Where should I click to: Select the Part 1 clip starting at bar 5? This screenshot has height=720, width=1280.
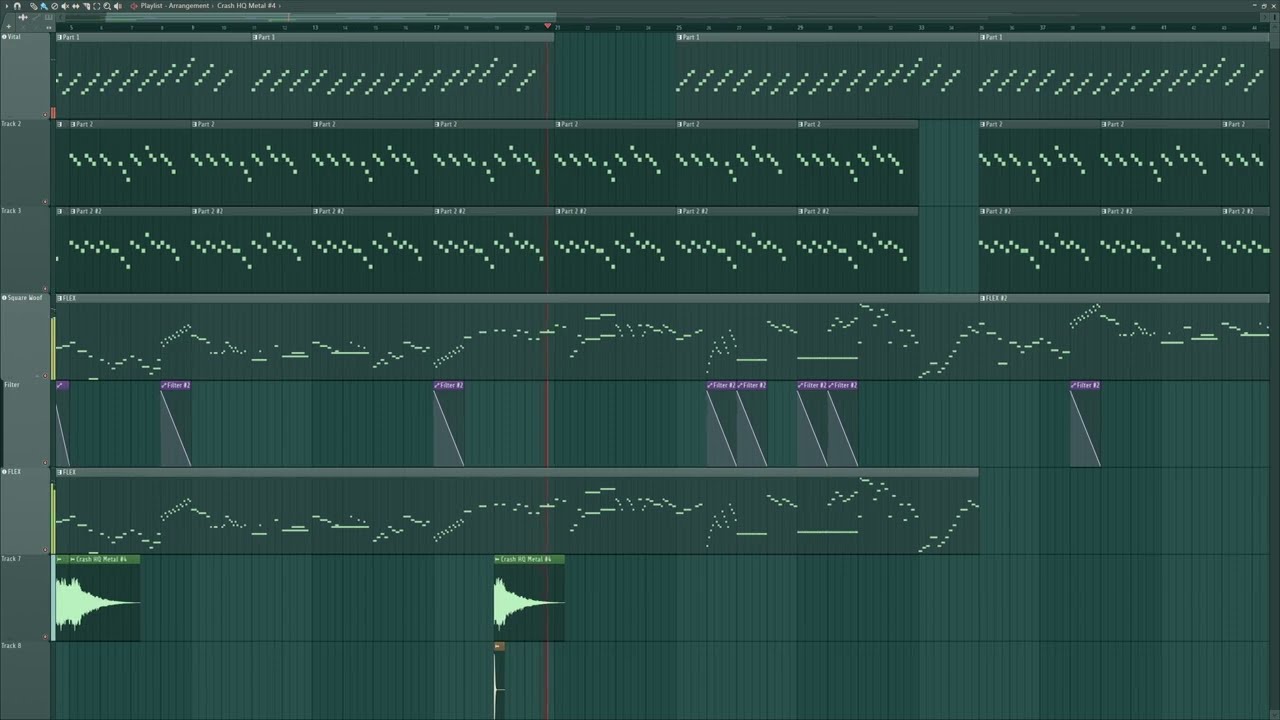tap(153, 75)
